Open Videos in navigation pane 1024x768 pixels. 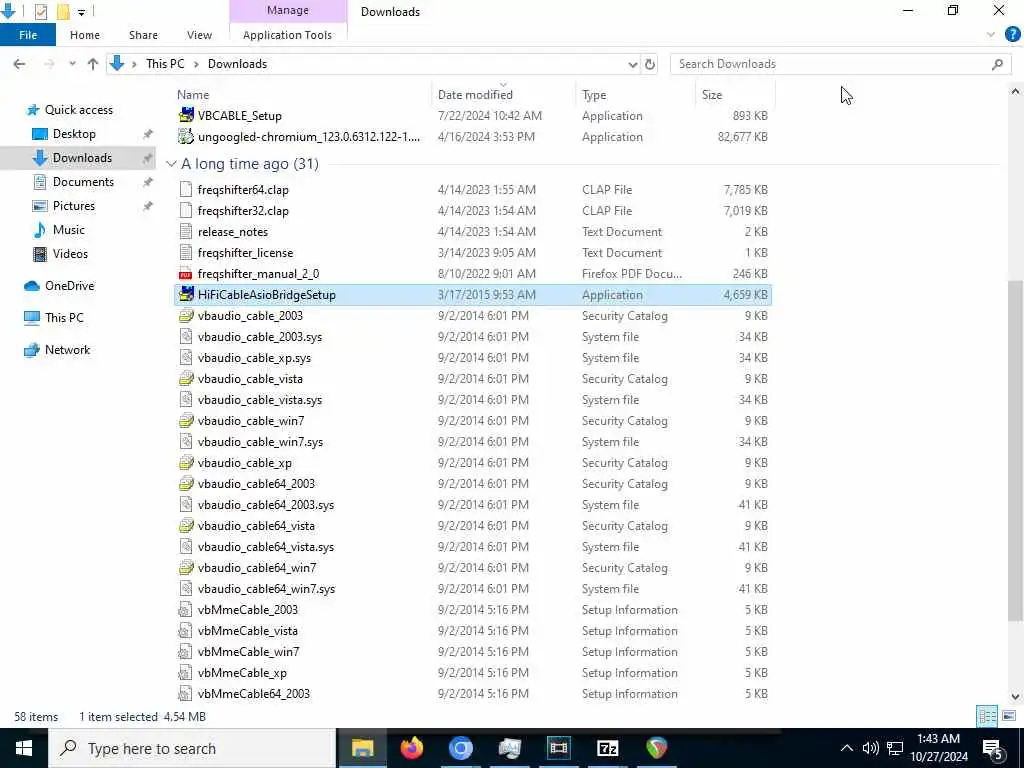(70, 254)
